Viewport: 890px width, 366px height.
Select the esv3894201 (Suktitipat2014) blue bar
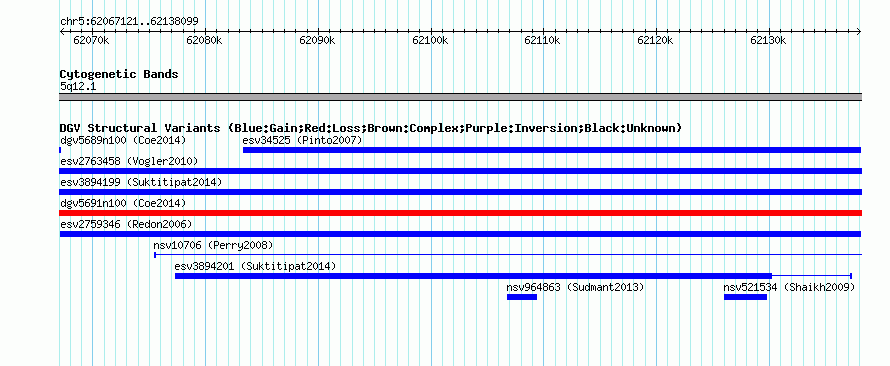click(473, 276)
